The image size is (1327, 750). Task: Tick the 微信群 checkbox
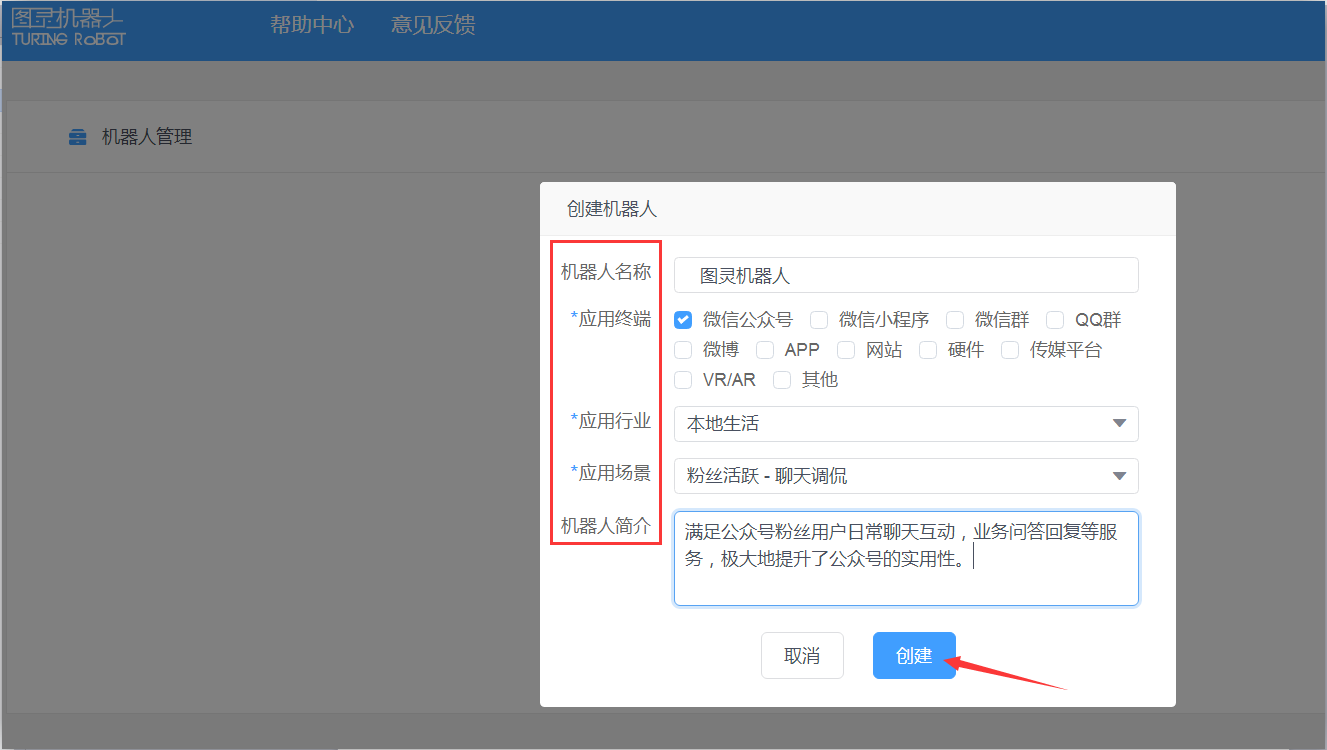(955, 320)
